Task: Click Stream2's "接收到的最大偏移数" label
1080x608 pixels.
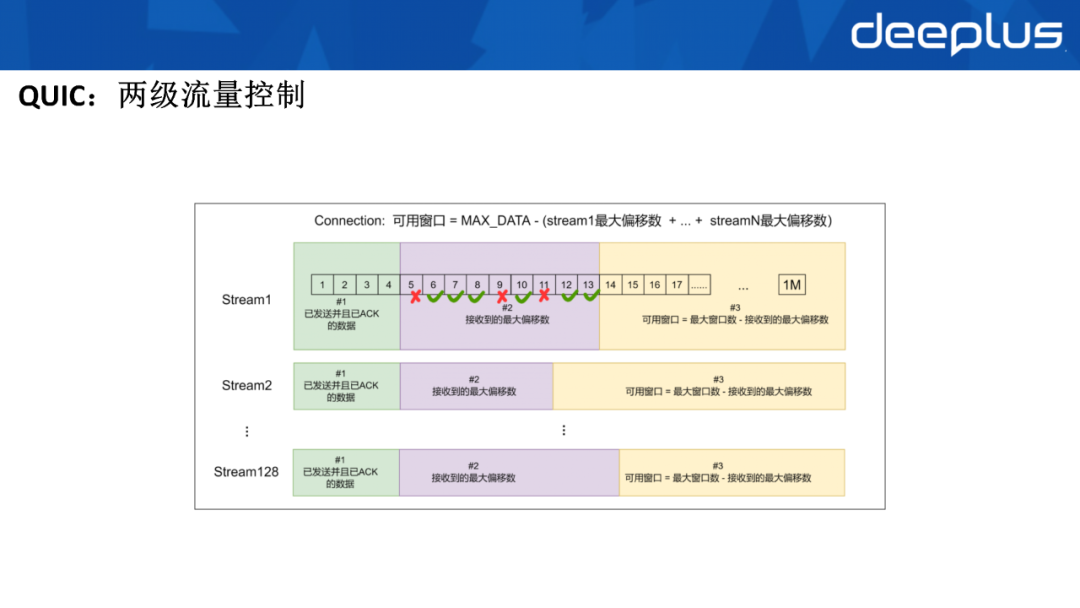Action: 474,391
